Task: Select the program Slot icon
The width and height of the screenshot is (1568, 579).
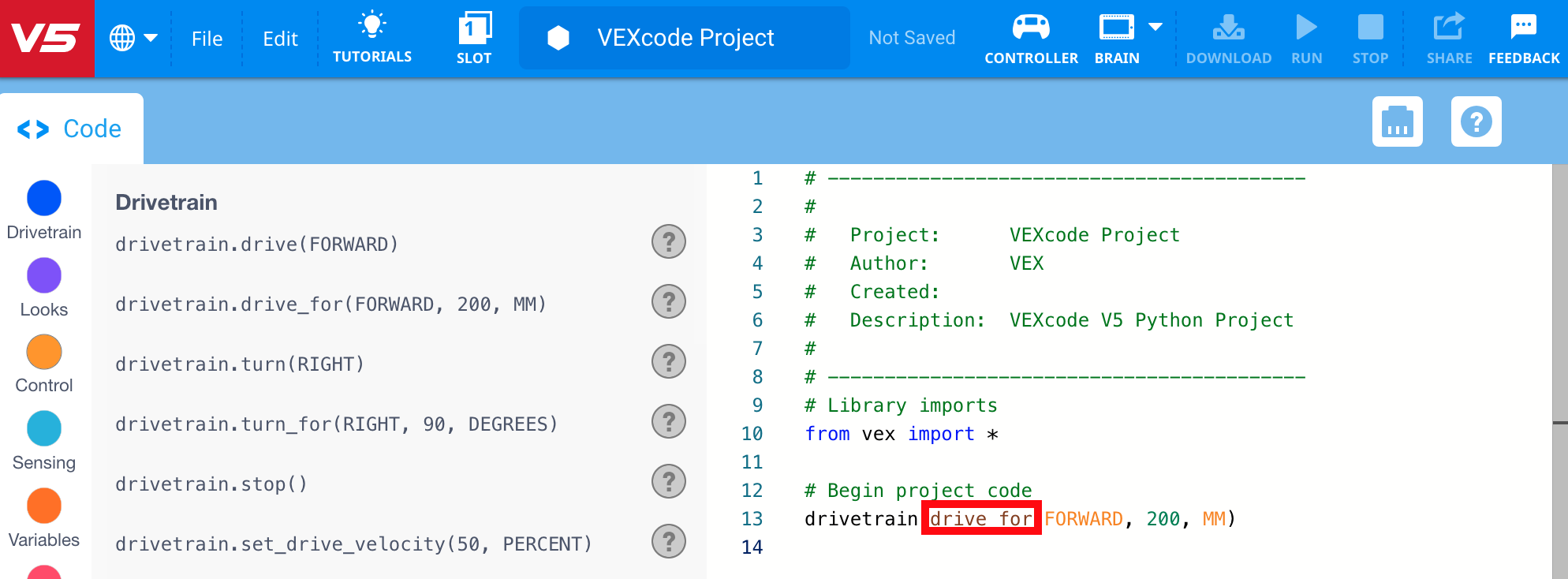Action: [474, 37]
